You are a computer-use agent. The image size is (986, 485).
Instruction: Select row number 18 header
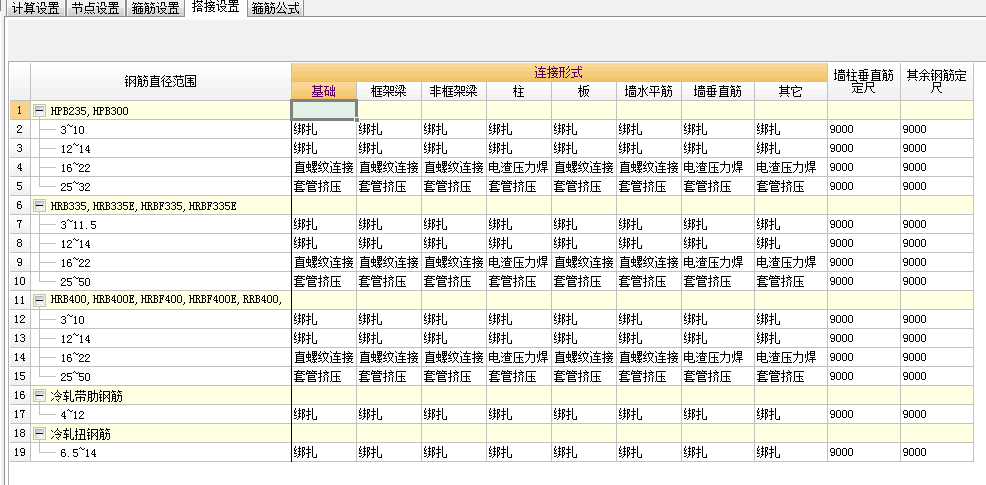point(19,434)
